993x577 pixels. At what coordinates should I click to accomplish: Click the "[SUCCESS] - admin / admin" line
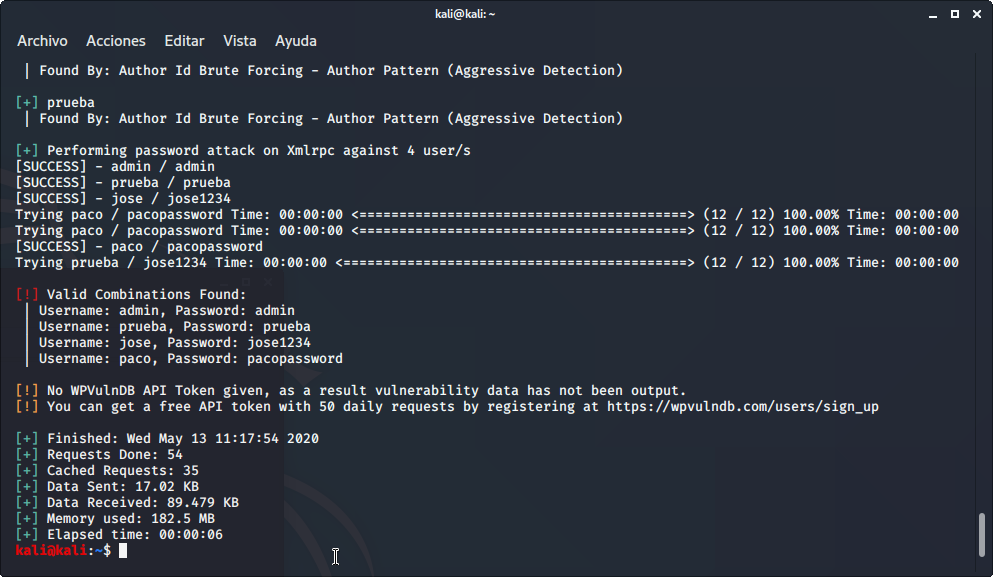click(115, 167)
